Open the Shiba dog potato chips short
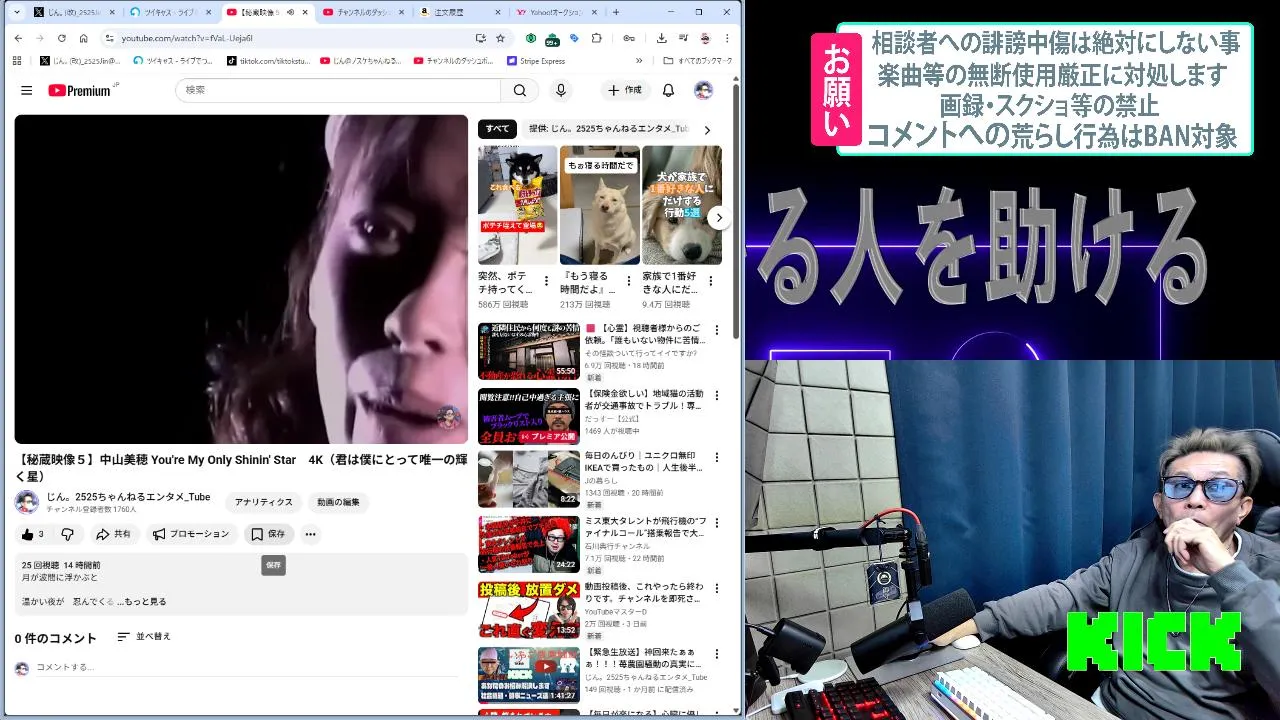This screenshot has height=720, width=1280. coord(517,205)
